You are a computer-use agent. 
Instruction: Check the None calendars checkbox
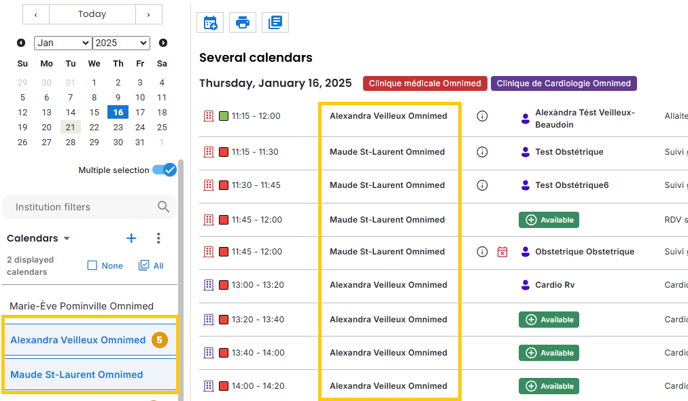(x=92, y=265)
